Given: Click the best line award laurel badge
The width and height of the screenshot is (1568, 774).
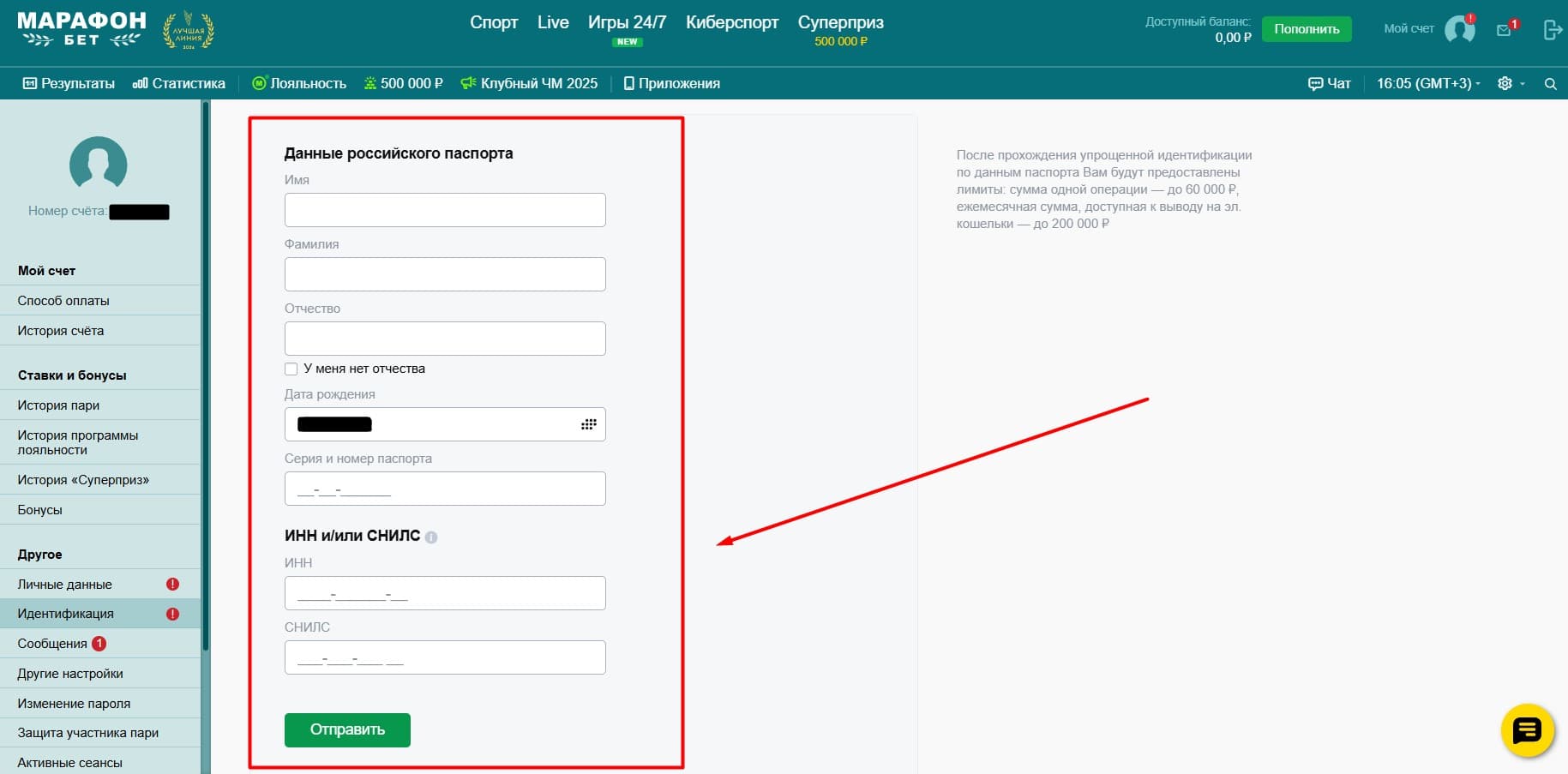Looking at the screenshot, I should (x=189, y=31).
